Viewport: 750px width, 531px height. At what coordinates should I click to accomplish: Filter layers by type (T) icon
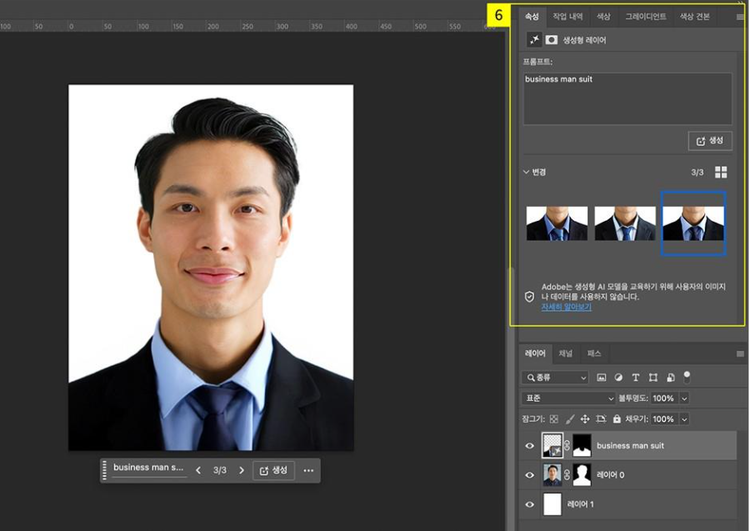[635, 378]
